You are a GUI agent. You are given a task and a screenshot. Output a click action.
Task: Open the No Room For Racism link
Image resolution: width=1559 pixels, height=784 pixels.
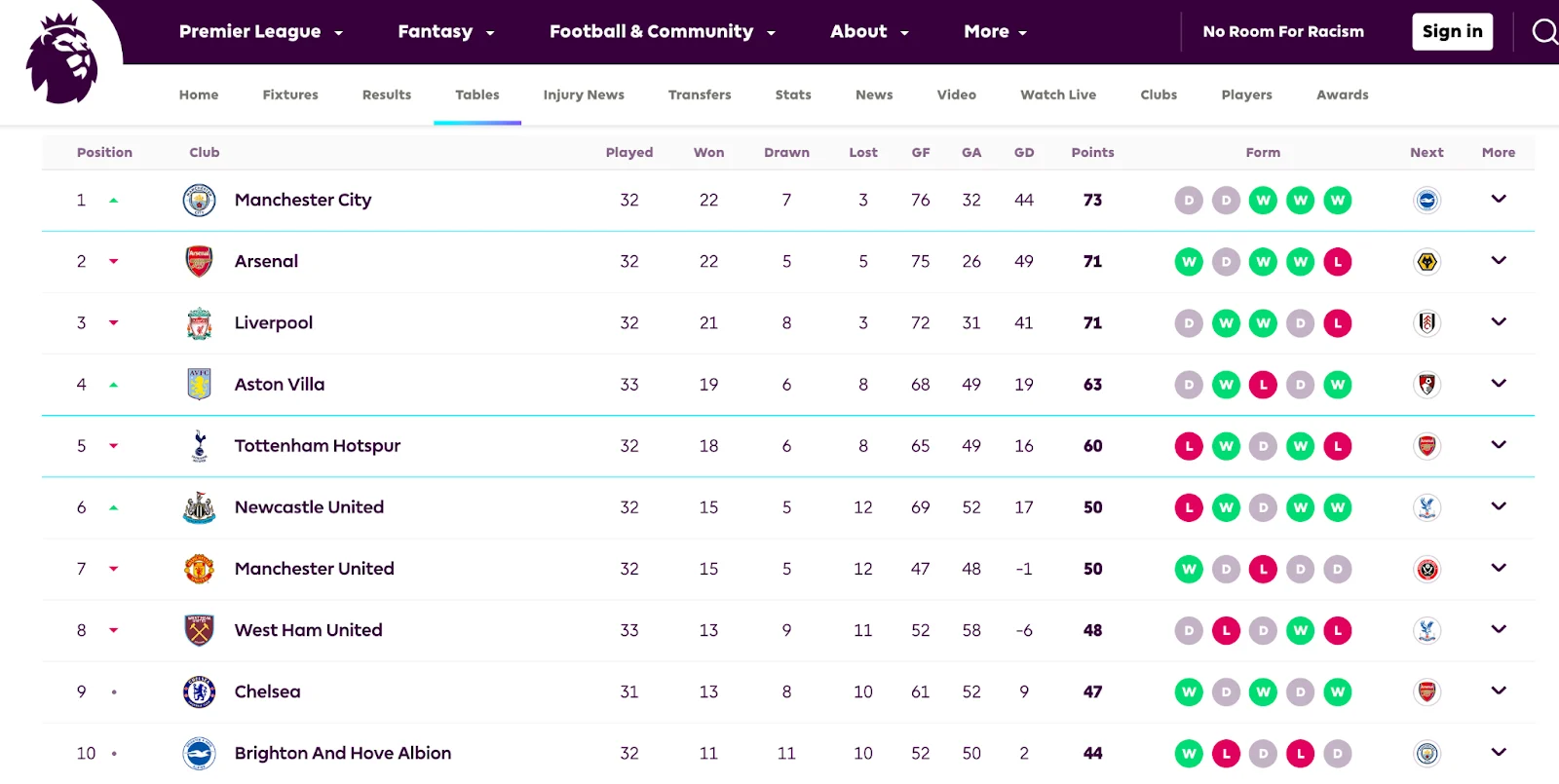pos(1283,32)
